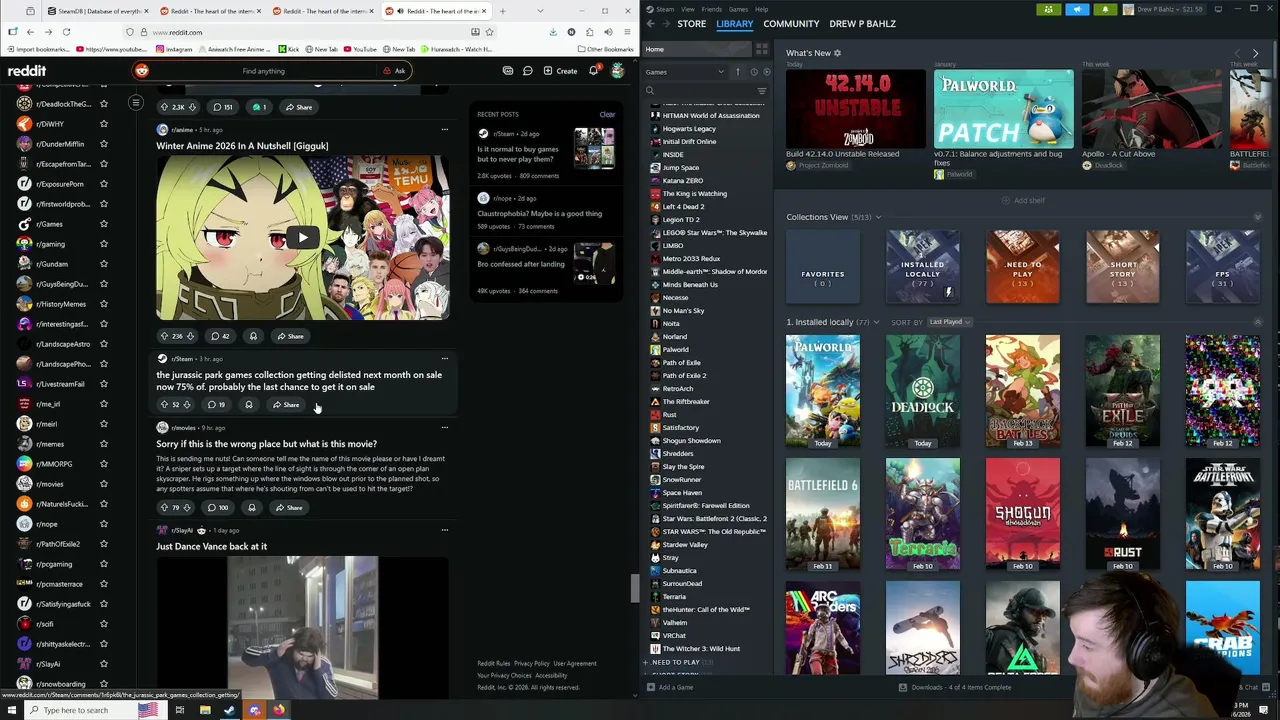Screen dimensions: 1280x720
Task: Toggle the favorite star for r/PathOfExile2
Action: [x=103, y=544]
